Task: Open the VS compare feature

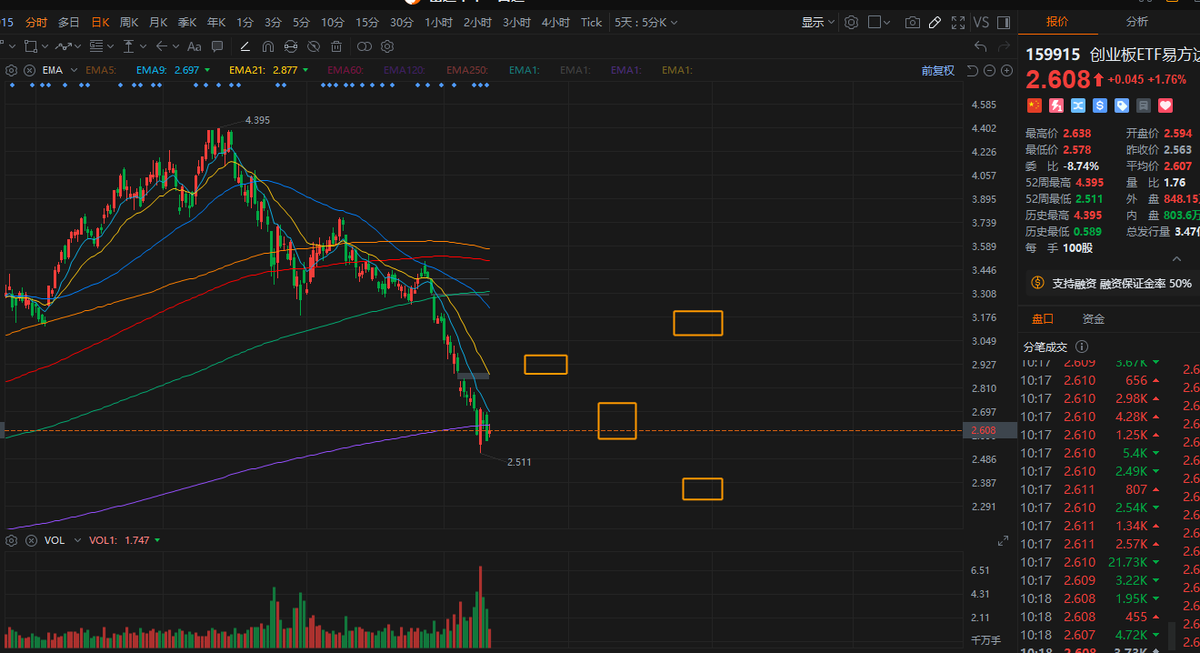Action: 981,22
